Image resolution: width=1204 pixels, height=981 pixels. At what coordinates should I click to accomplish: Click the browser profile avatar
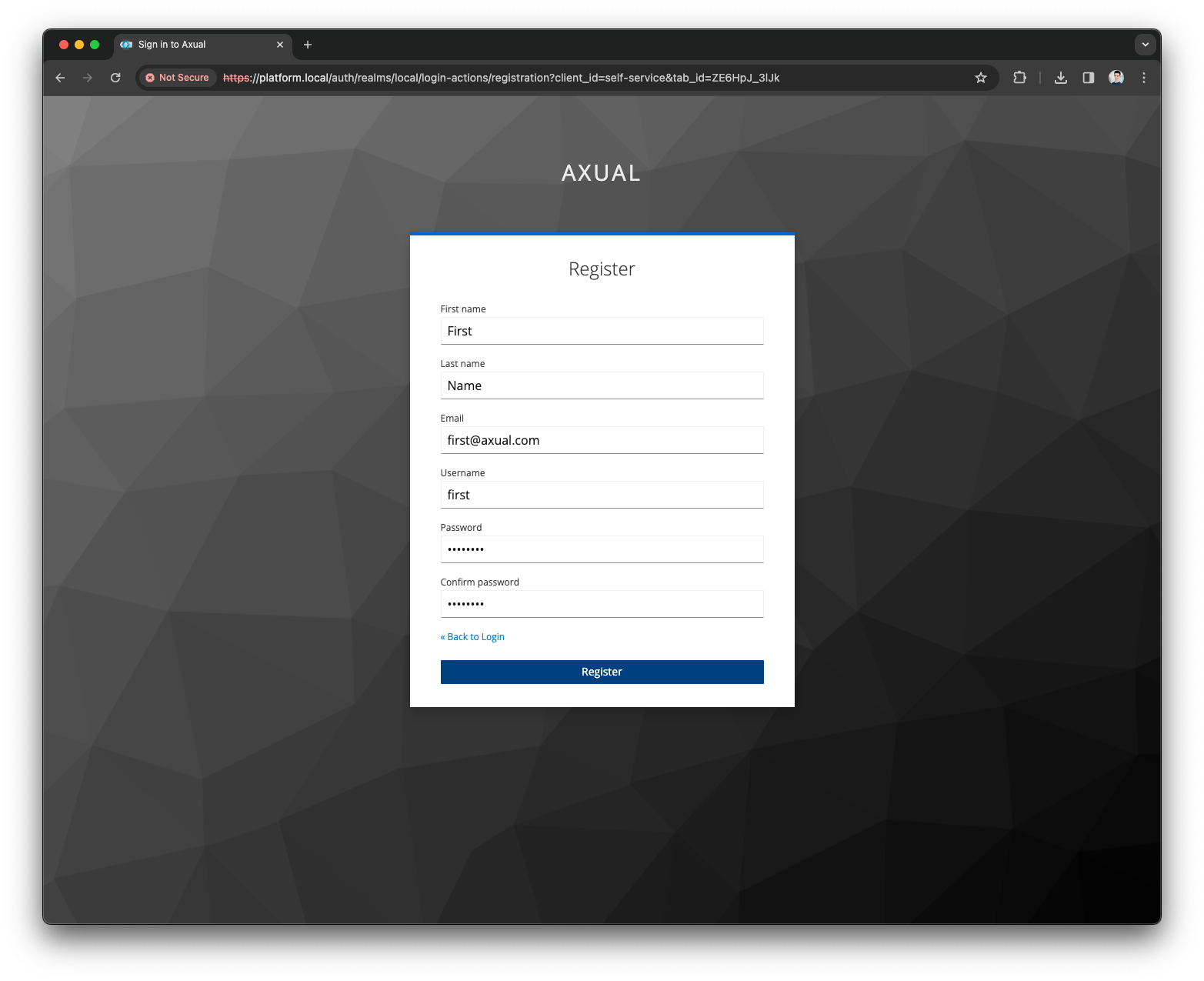tap(1116, 78)
